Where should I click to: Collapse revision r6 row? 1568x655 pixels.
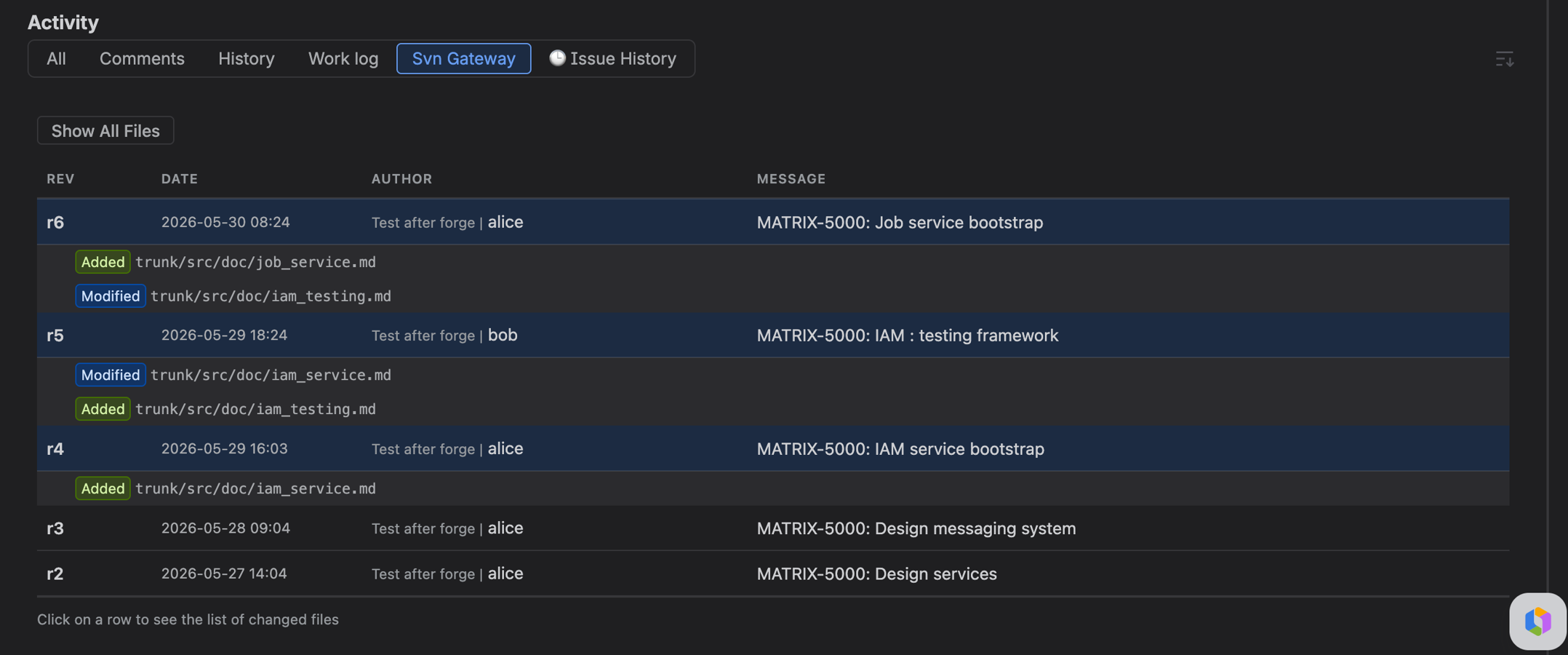(x=773, y=222)
